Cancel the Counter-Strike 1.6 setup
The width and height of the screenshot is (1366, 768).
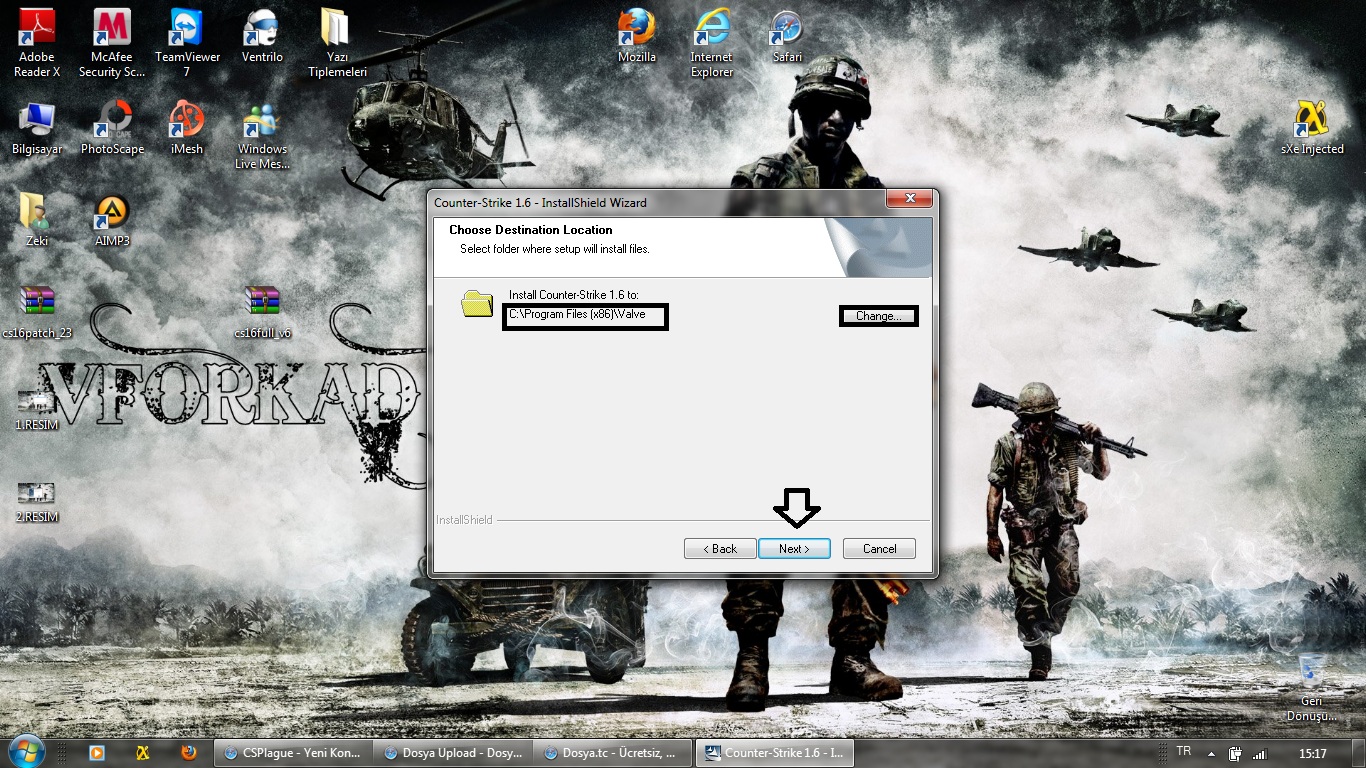[x=878, y=548]
